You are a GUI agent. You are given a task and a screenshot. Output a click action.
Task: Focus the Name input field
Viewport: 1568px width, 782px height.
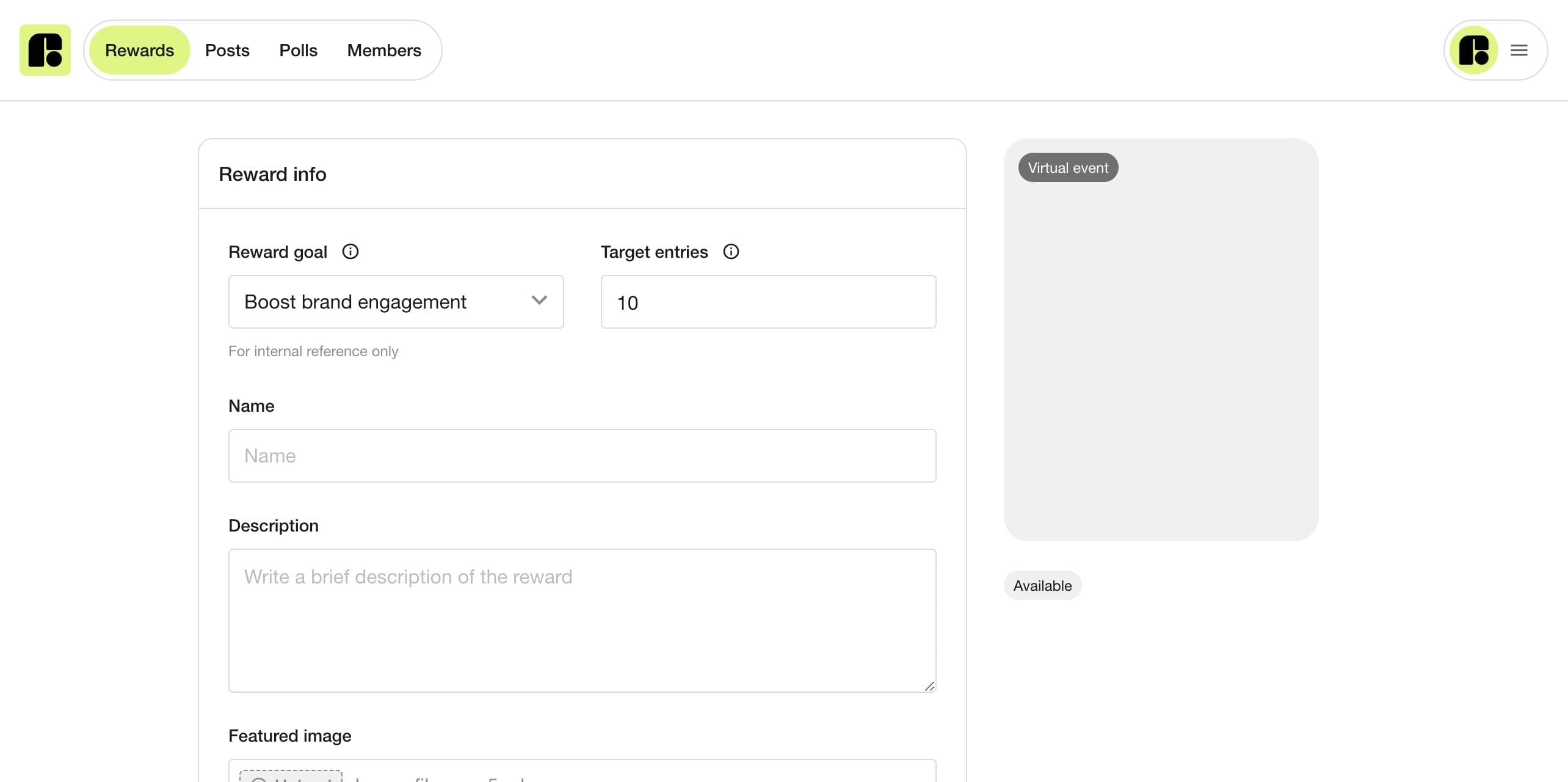pyautogui.click(x=583, y=456)
